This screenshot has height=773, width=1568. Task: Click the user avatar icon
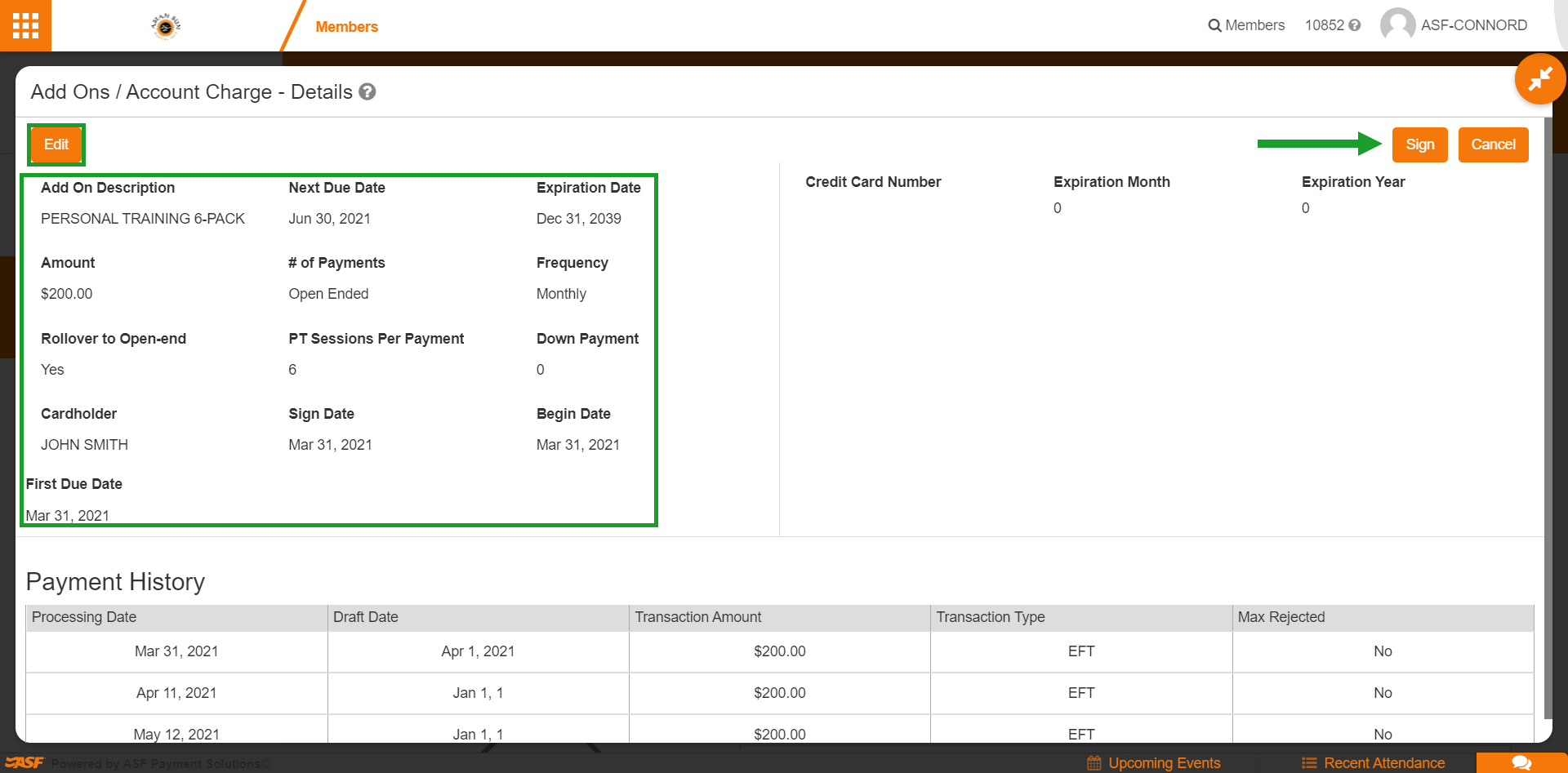pos(1397,24)
